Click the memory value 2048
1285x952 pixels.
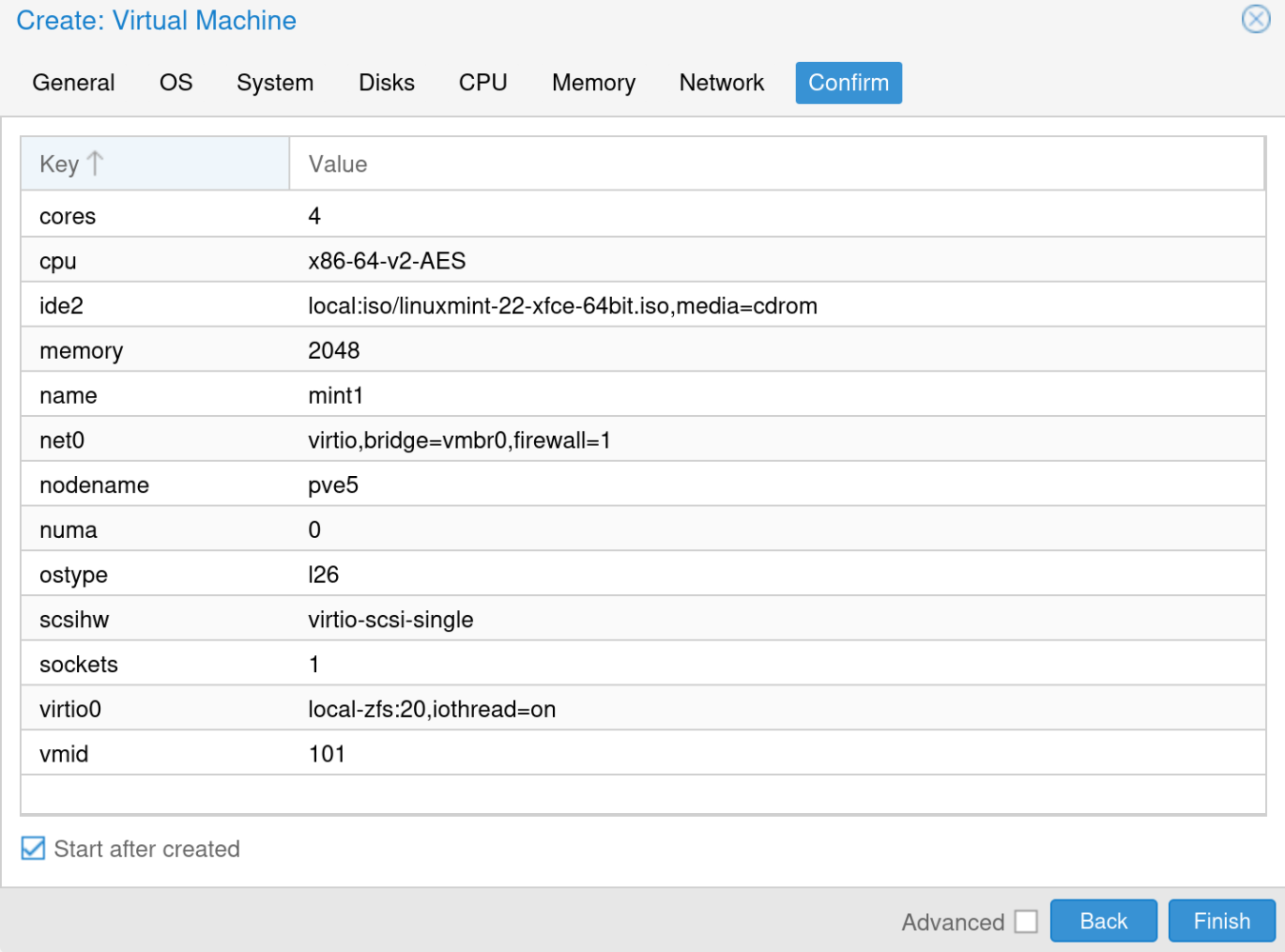tap(334, 350)
